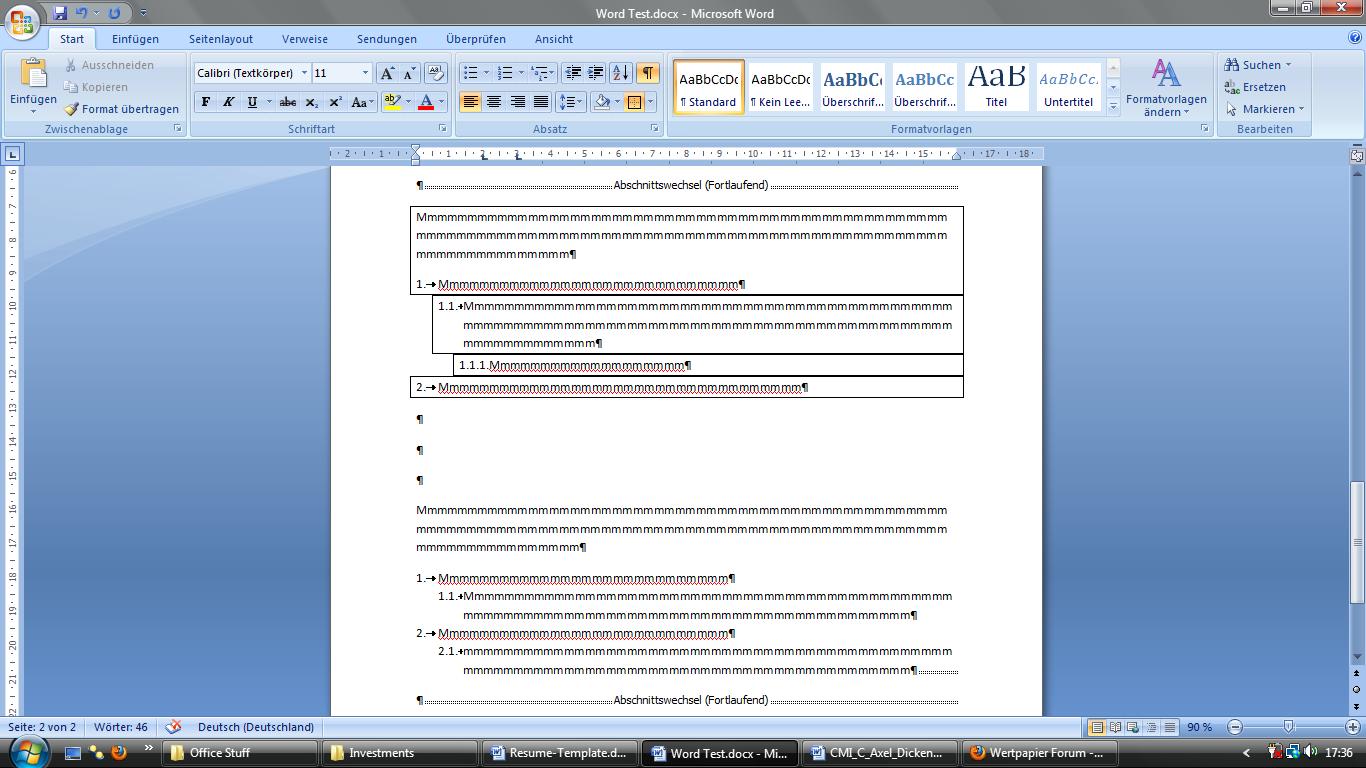Screen dimensions: 1366x768
Task: Save the document from Quick Access toolbar
Action: [60, 13]
